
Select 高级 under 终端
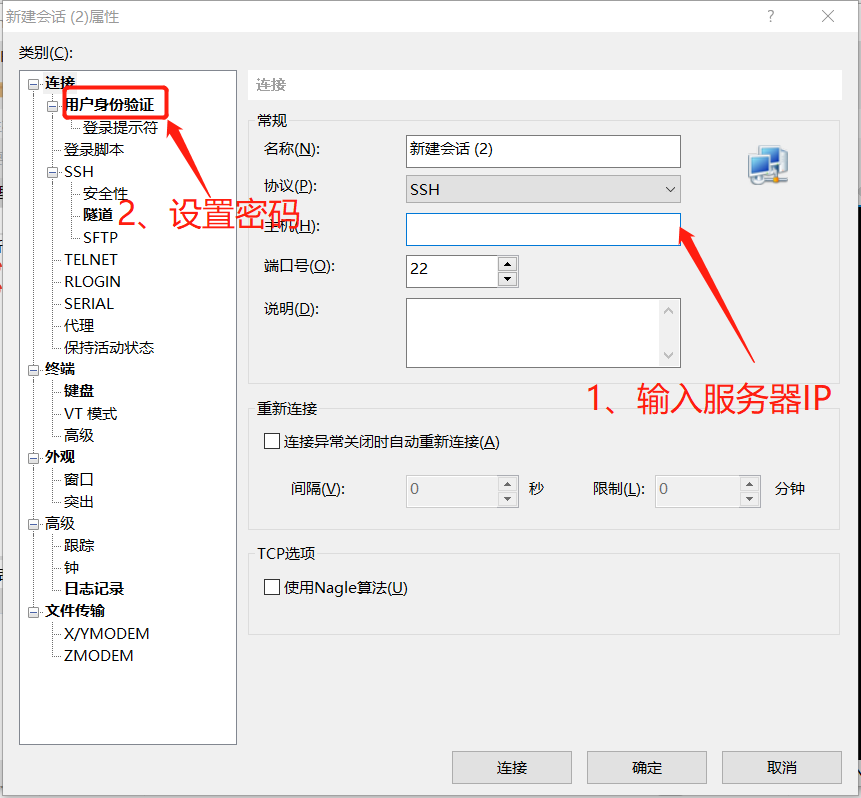[79, 435]
